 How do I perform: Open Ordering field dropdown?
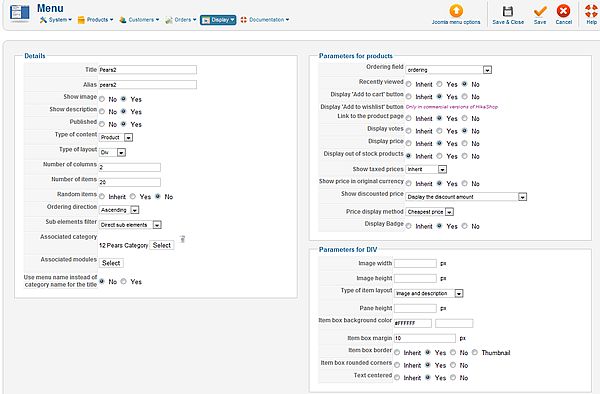click(448, 70)
